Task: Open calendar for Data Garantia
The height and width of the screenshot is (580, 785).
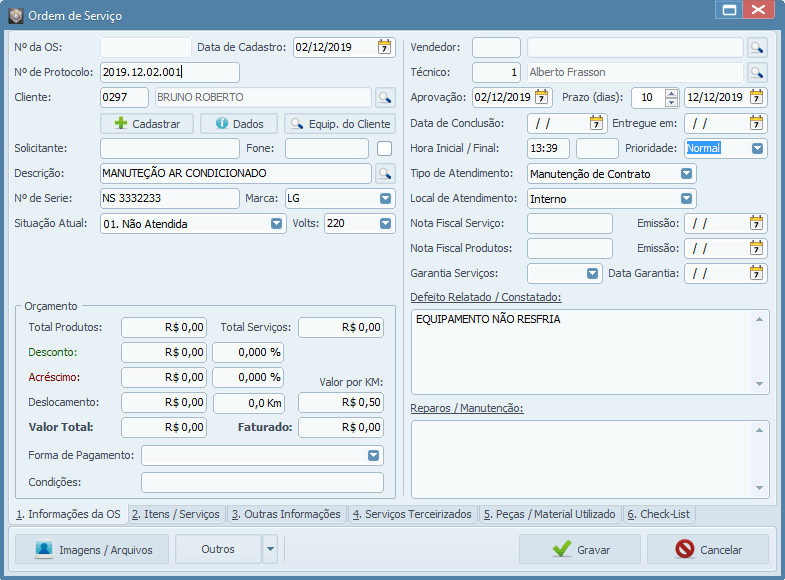Action: coord(756,273)
